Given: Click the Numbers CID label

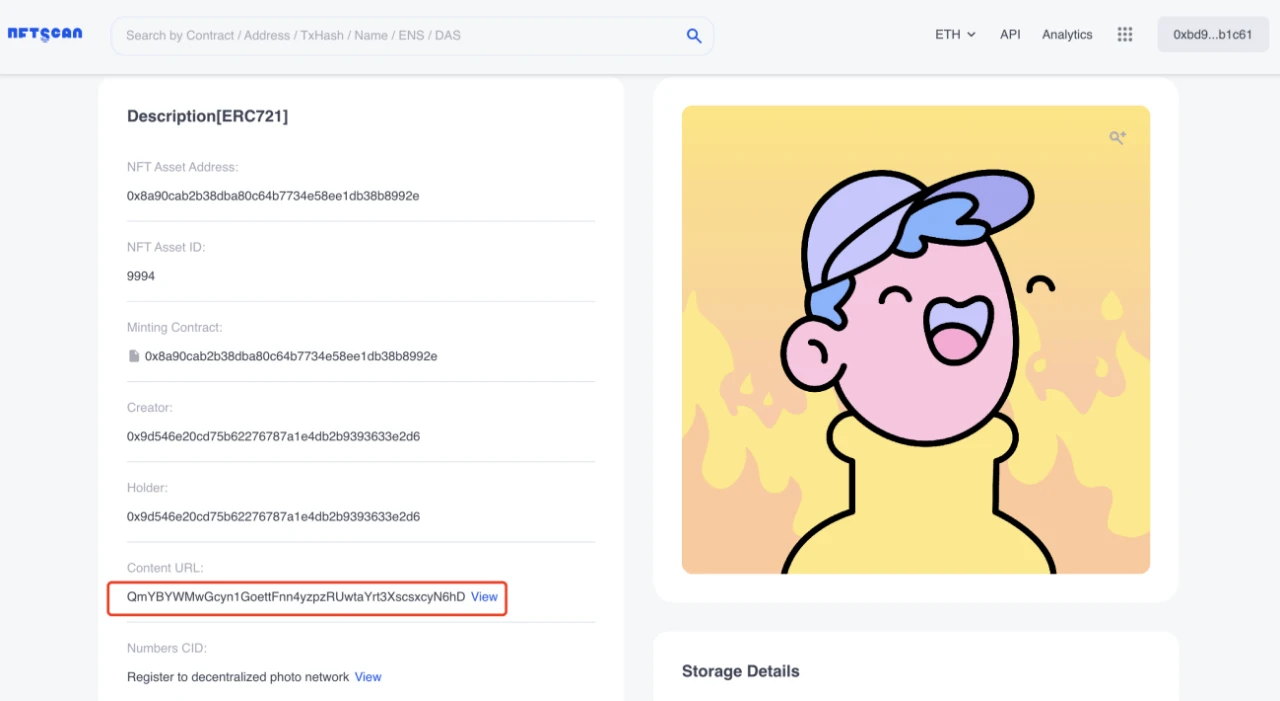Looking at the screenshot, I should click(167, 648).
